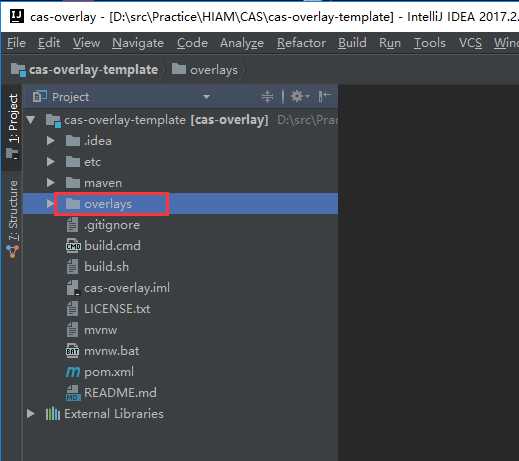The width and height of the screenshot is (519, 461).
Task: Open the Navigate menu
Action: (138, 43)
